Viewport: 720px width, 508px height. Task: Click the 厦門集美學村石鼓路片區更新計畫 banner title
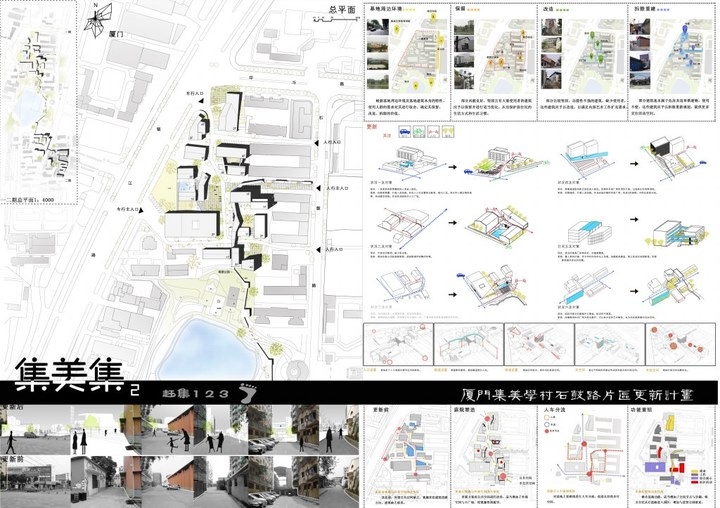coord(577,395)
